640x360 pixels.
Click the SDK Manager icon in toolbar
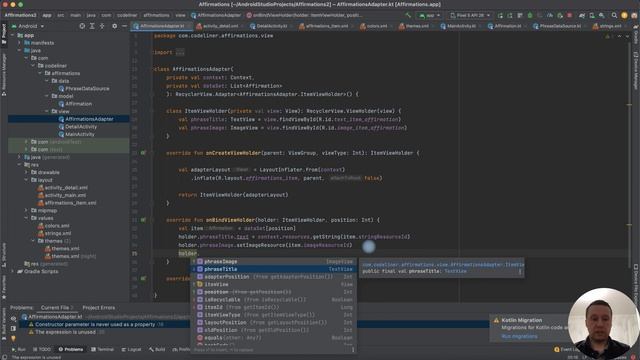(602, 16)
